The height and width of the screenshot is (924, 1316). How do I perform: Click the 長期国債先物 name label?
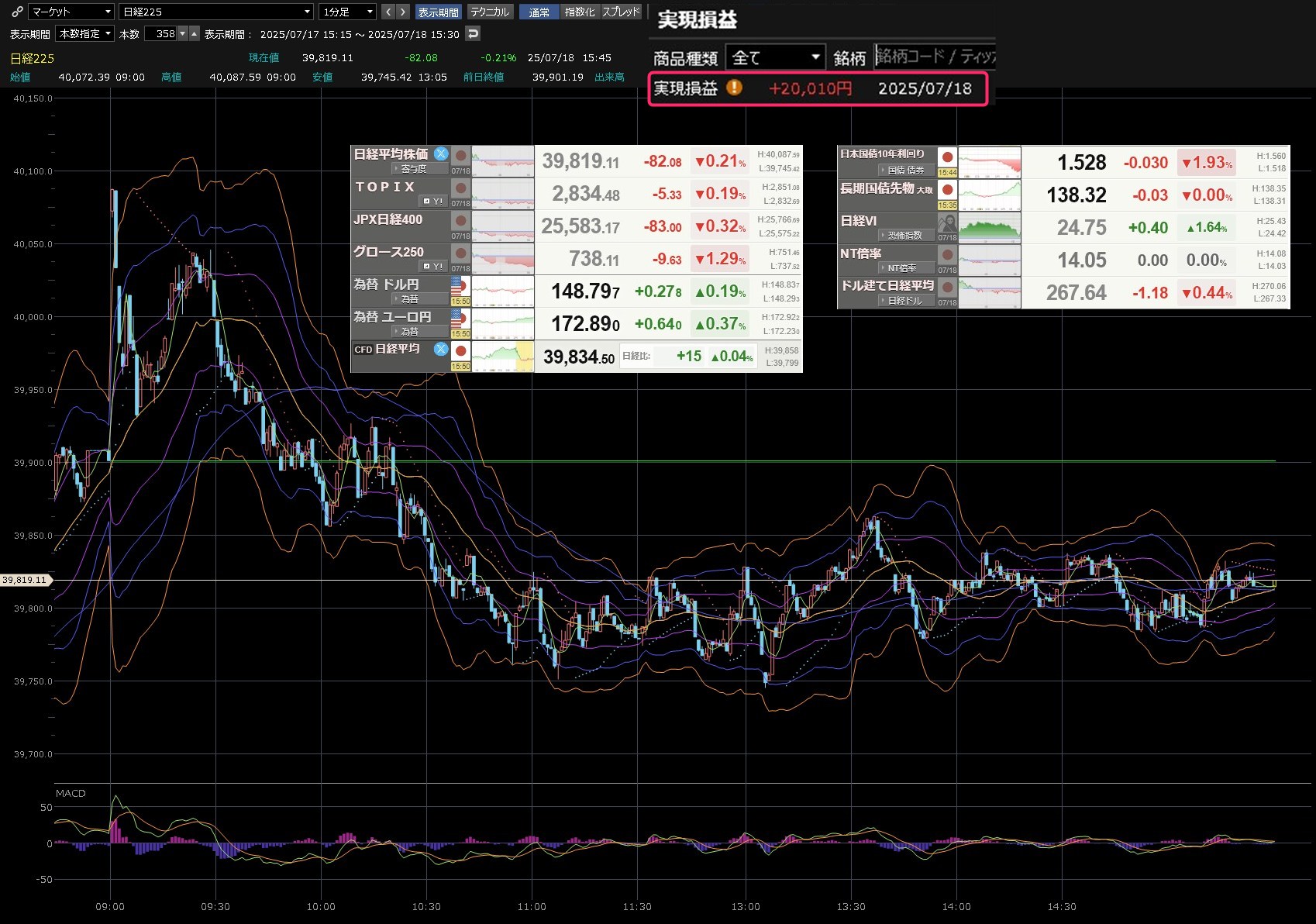point(877,188)
